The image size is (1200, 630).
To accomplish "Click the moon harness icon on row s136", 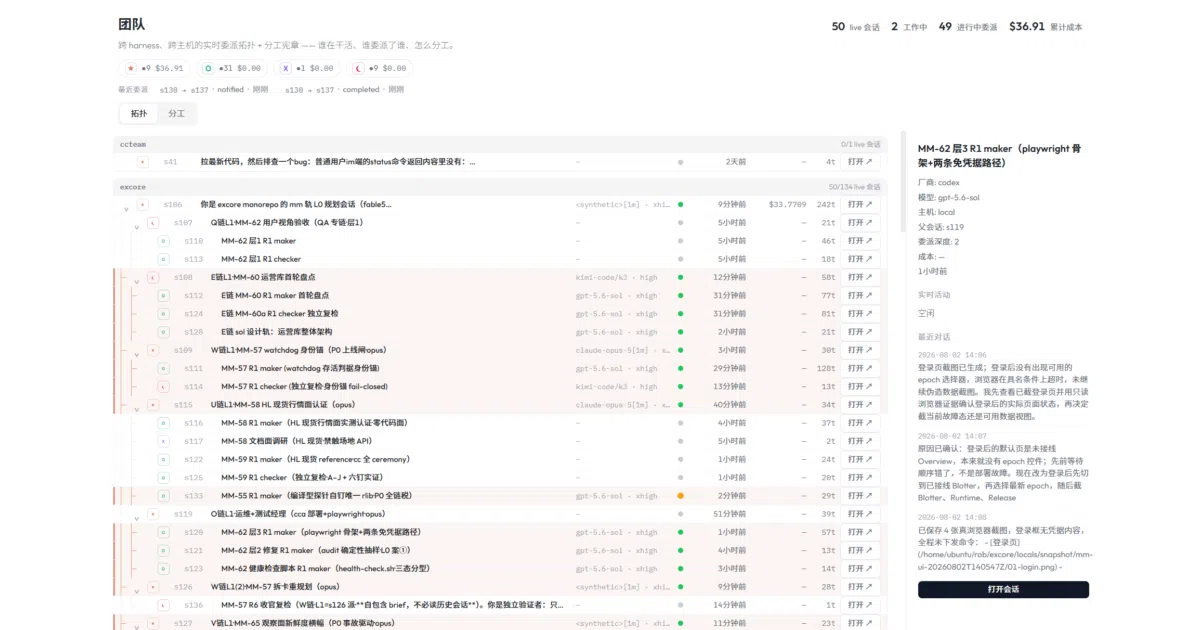I will (164, 605).
